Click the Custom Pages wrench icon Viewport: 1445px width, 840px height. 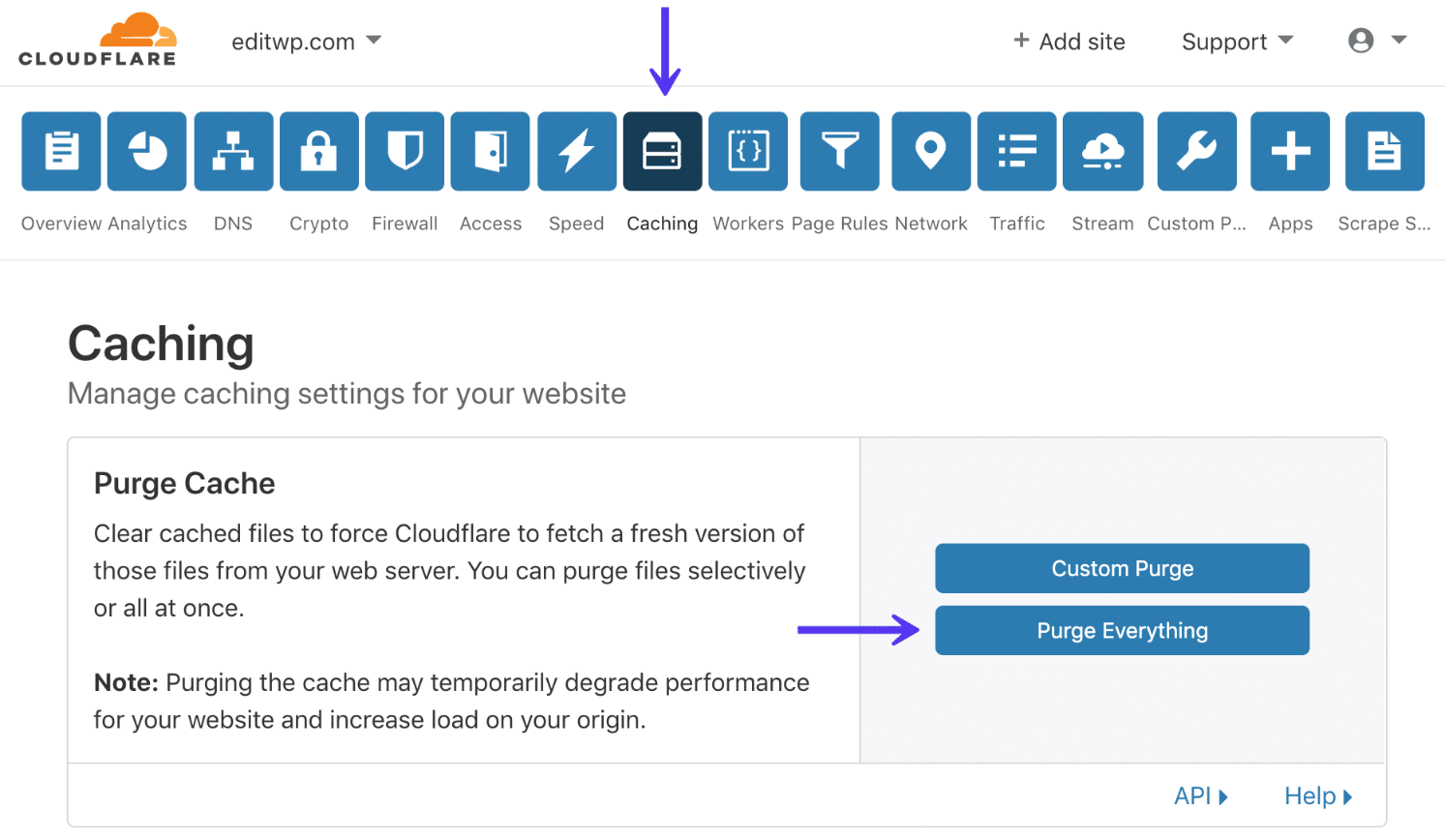[x=1196, y=151]
